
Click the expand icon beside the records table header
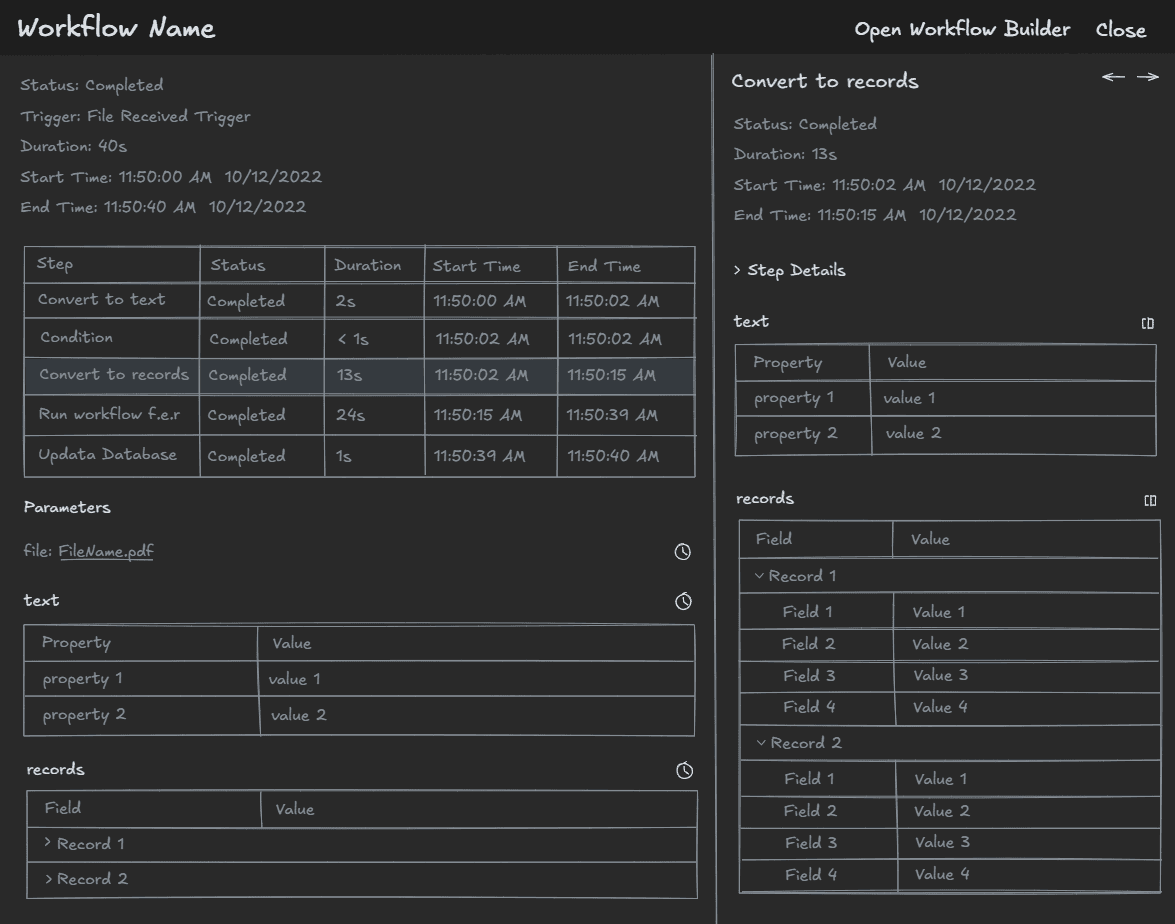click(1148, 499)
